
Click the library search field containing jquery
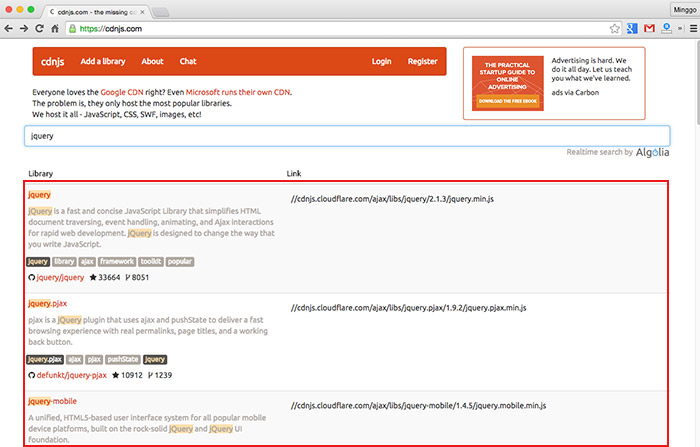pos(347,136)
